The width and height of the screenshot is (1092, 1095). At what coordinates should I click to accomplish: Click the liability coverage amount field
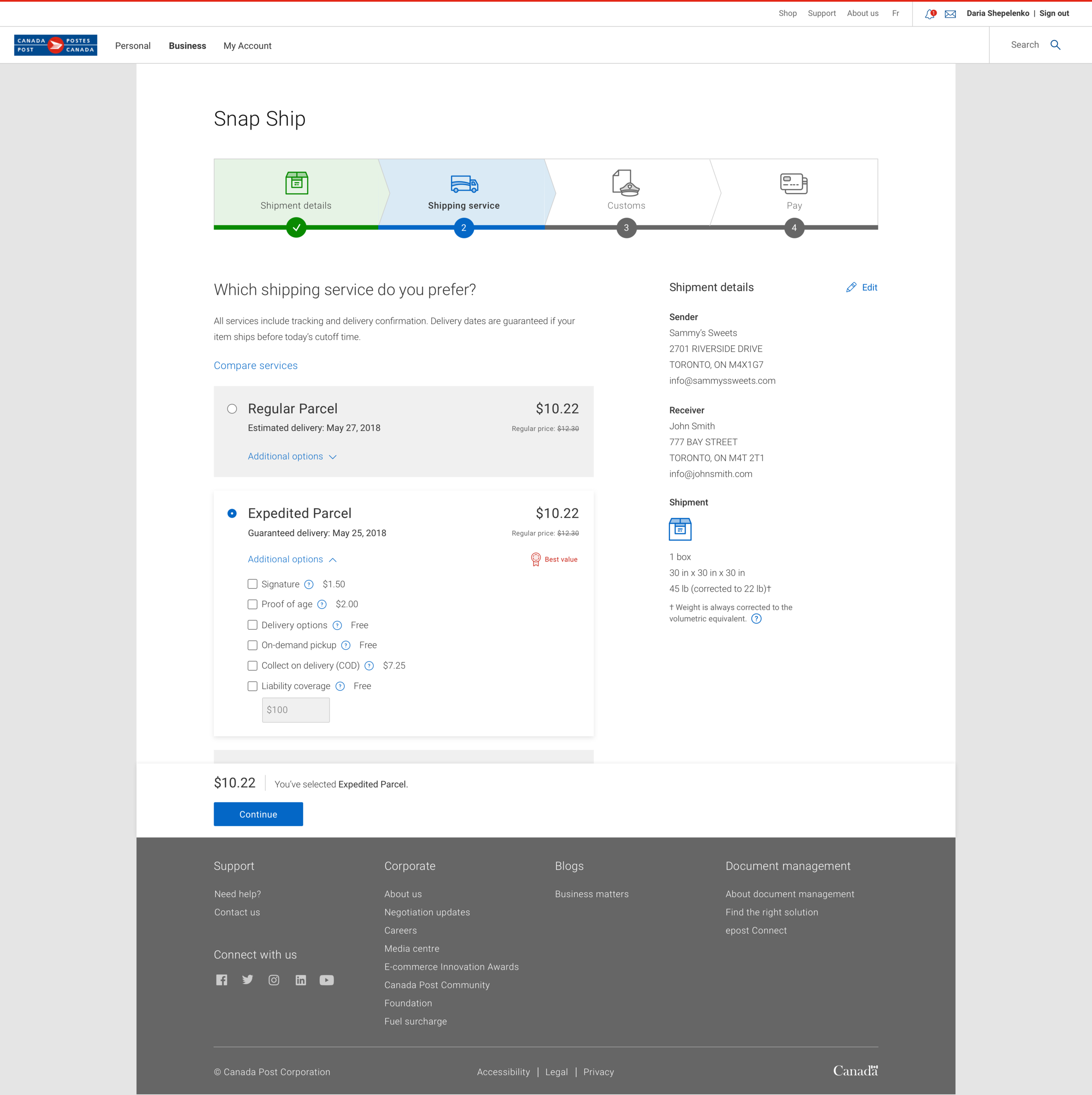(x=295, y=709)
